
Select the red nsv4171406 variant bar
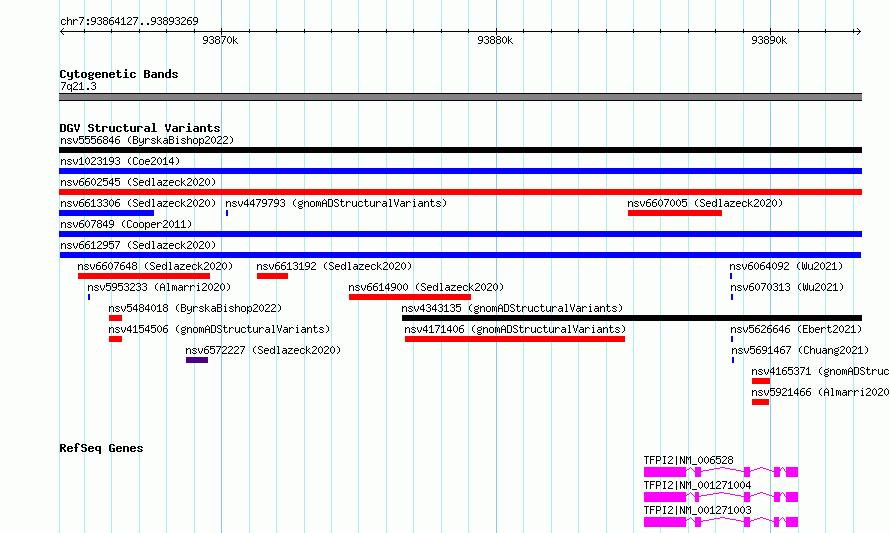pyautogui.click(x=515, y=339)
